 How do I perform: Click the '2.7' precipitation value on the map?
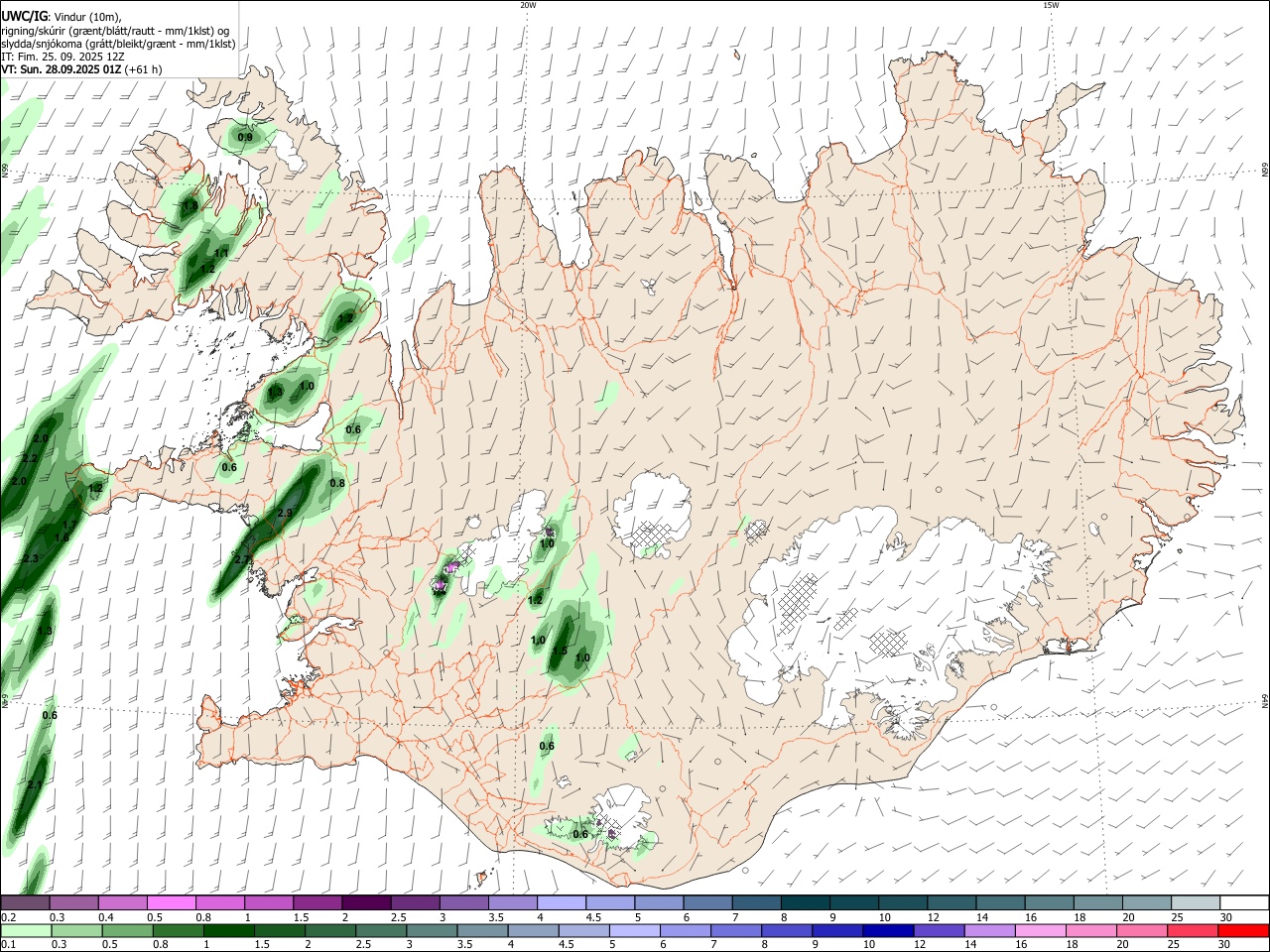coord(242,560)
